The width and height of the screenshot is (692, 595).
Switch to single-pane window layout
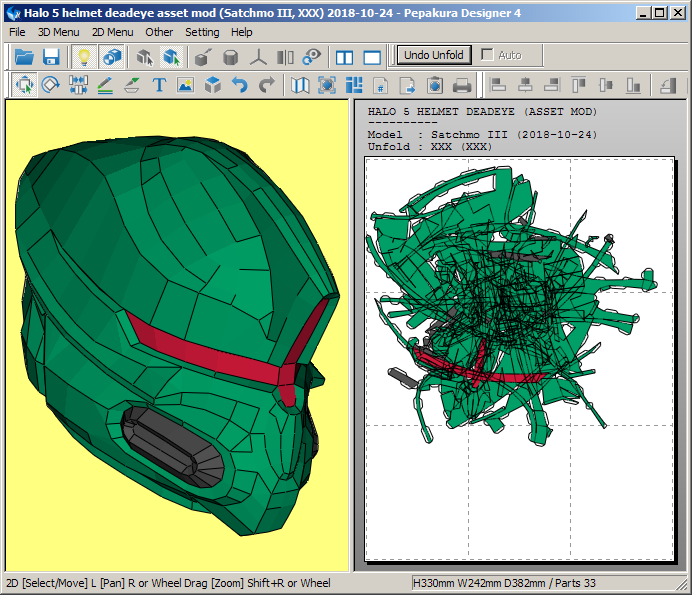pyautogui.click(x=372, y=57)
